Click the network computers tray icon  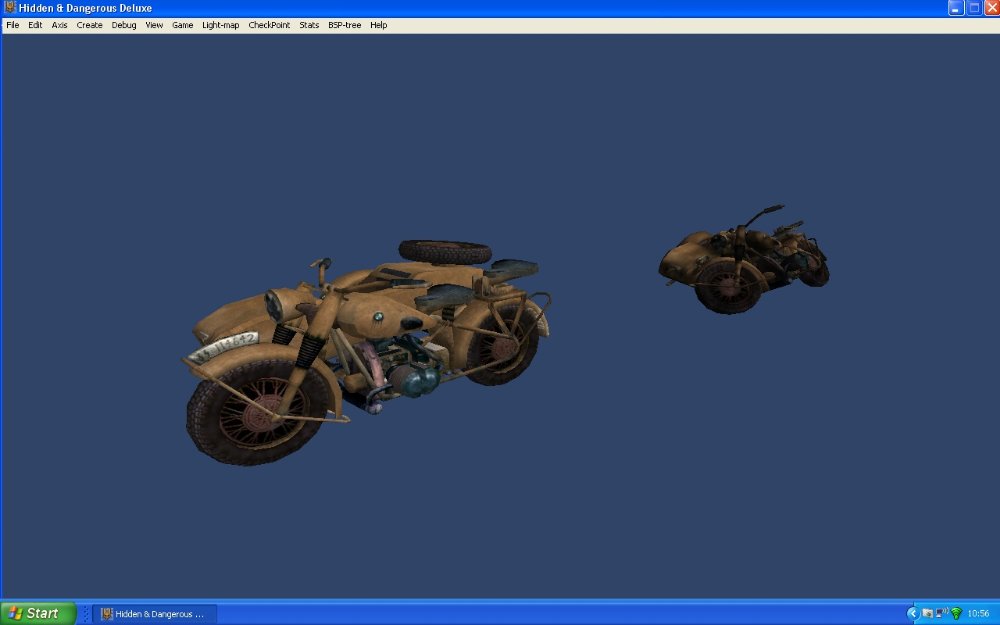click(x=942, y=613)
